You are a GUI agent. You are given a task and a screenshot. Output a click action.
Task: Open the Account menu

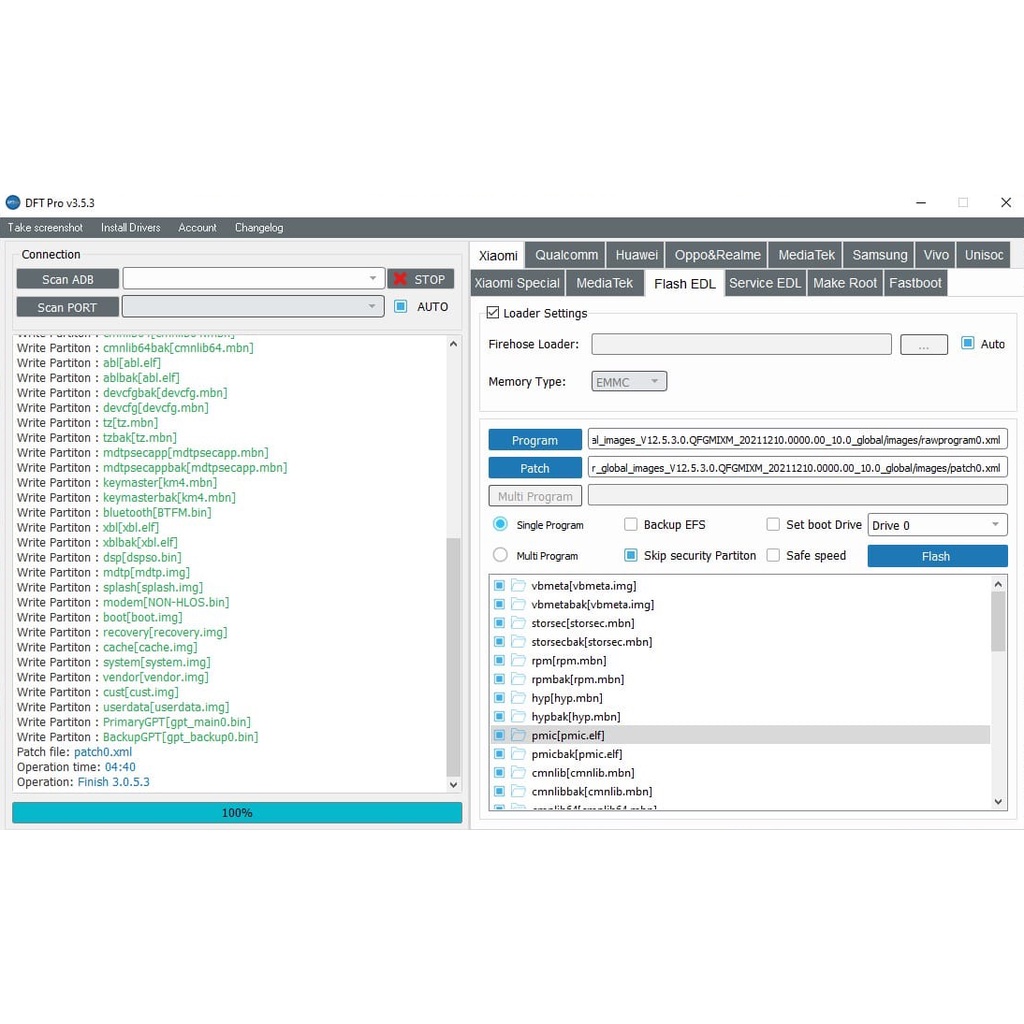[197, 227]
